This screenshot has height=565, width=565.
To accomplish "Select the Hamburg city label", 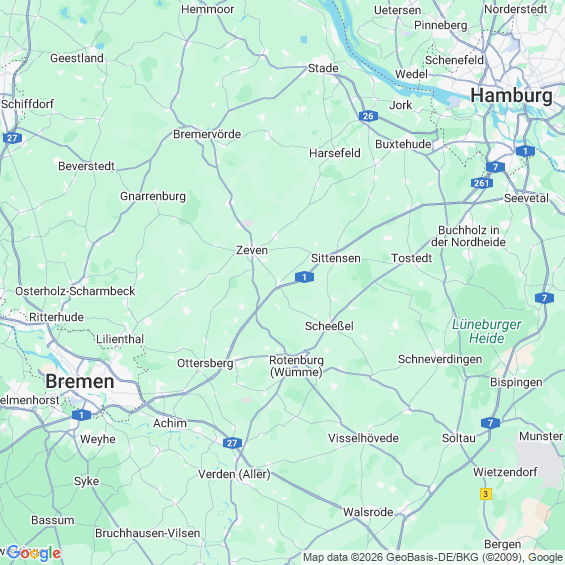I will pos(511,96).
